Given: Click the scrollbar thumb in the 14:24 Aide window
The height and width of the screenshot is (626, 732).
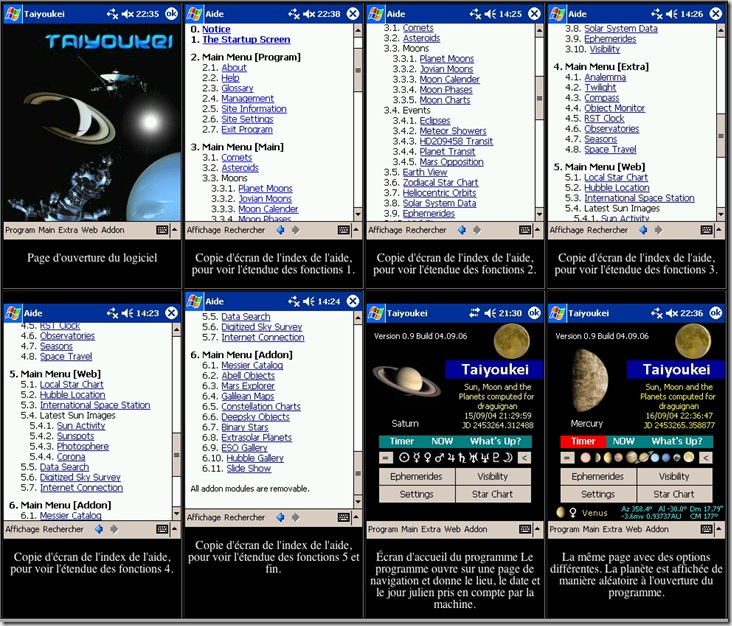Looking at the screenshot, I should (358, 473).
